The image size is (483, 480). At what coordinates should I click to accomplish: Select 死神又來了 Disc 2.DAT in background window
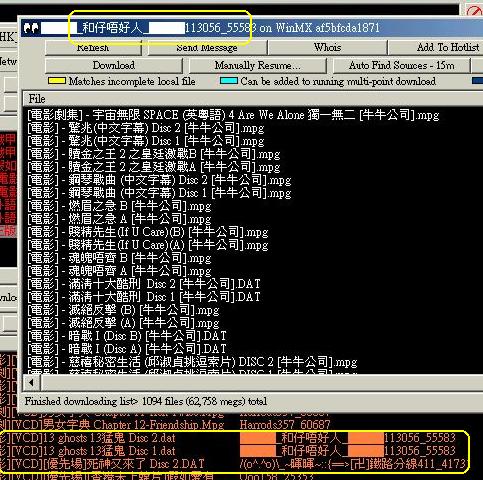[x=102, y=464]
